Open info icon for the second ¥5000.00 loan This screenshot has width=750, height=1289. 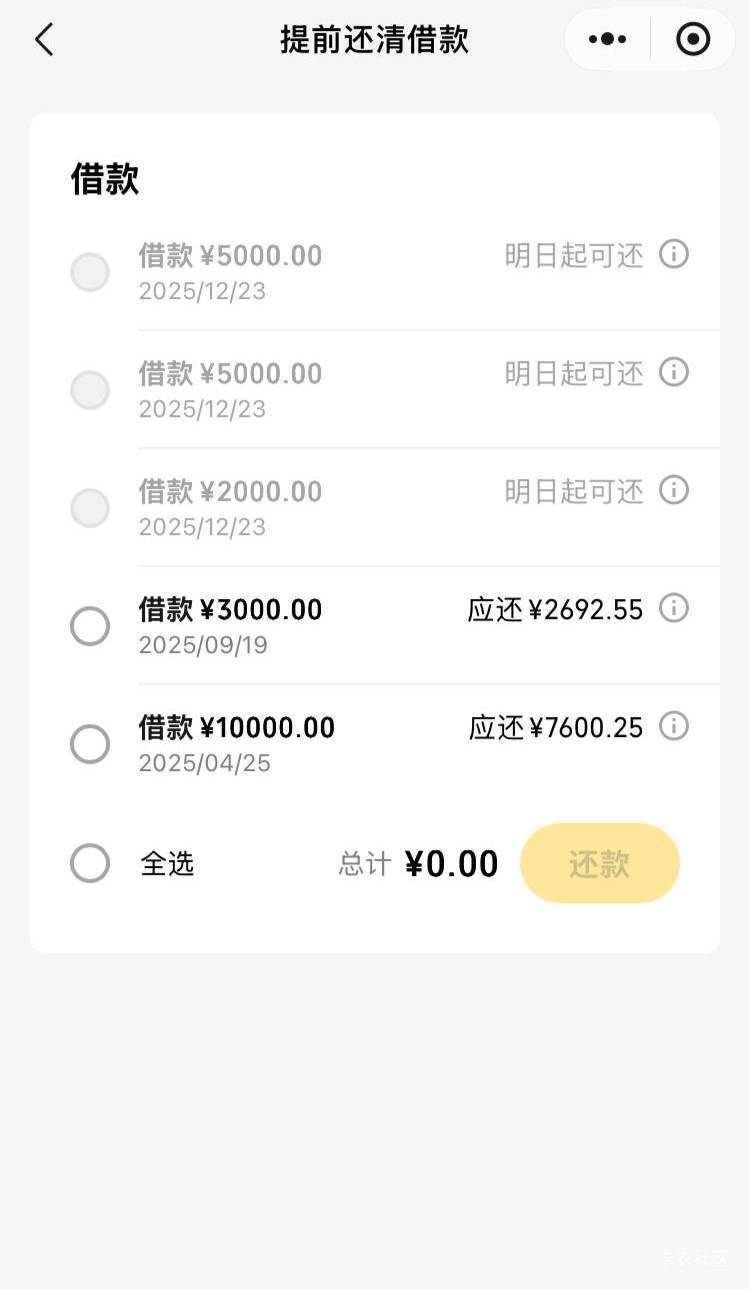click(674, 373)
